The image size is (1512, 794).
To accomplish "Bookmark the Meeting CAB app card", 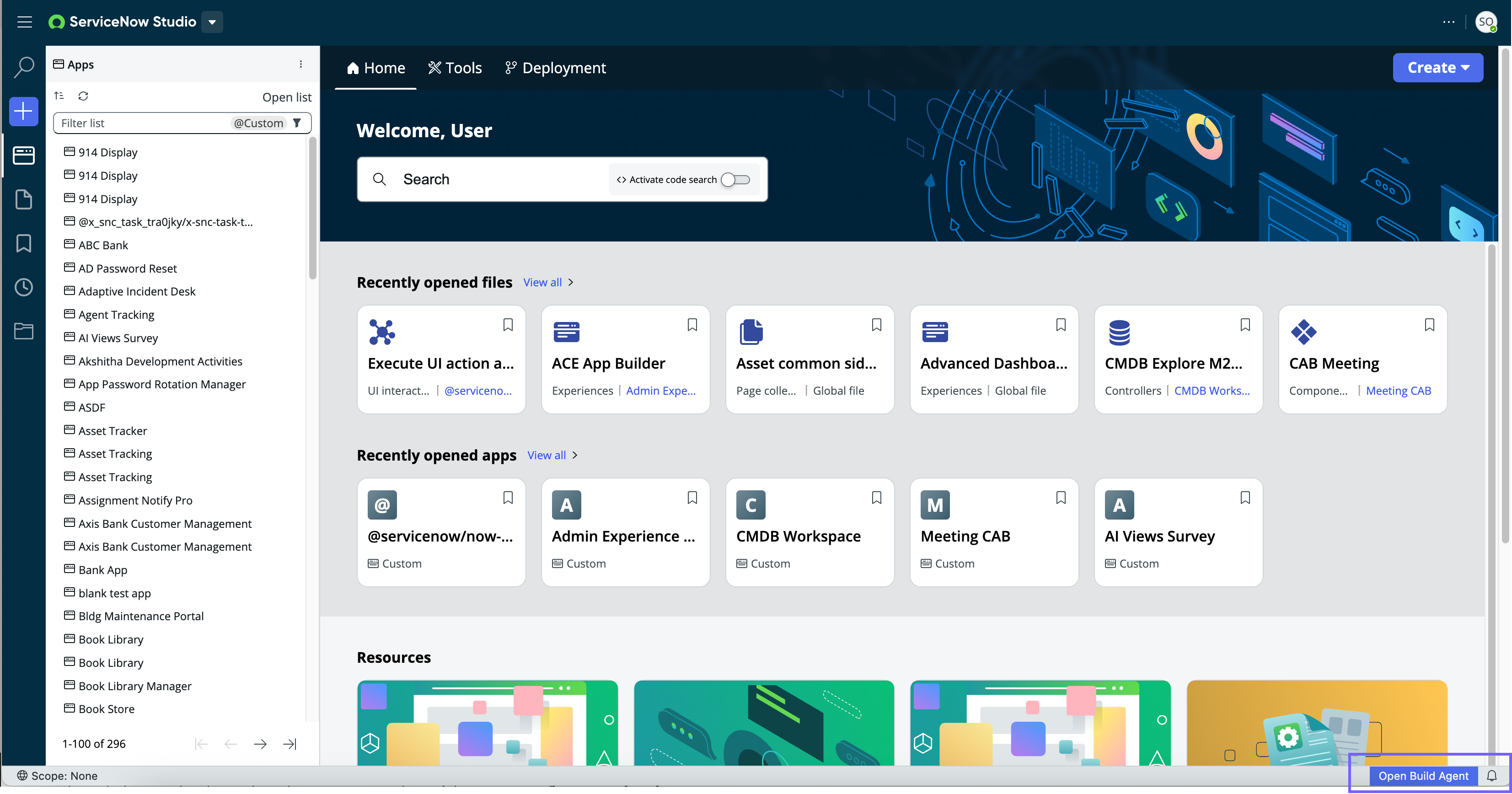I will click(x=1061, y=498).
